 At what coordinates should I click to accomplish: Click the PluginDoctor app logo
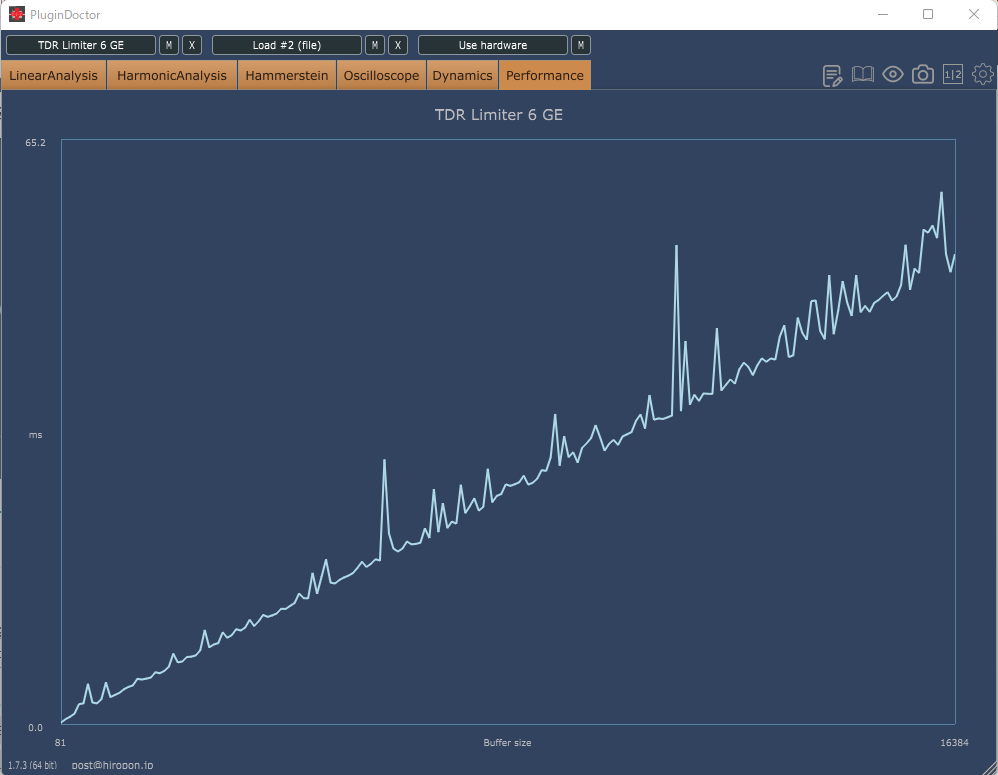click(17, 14)
